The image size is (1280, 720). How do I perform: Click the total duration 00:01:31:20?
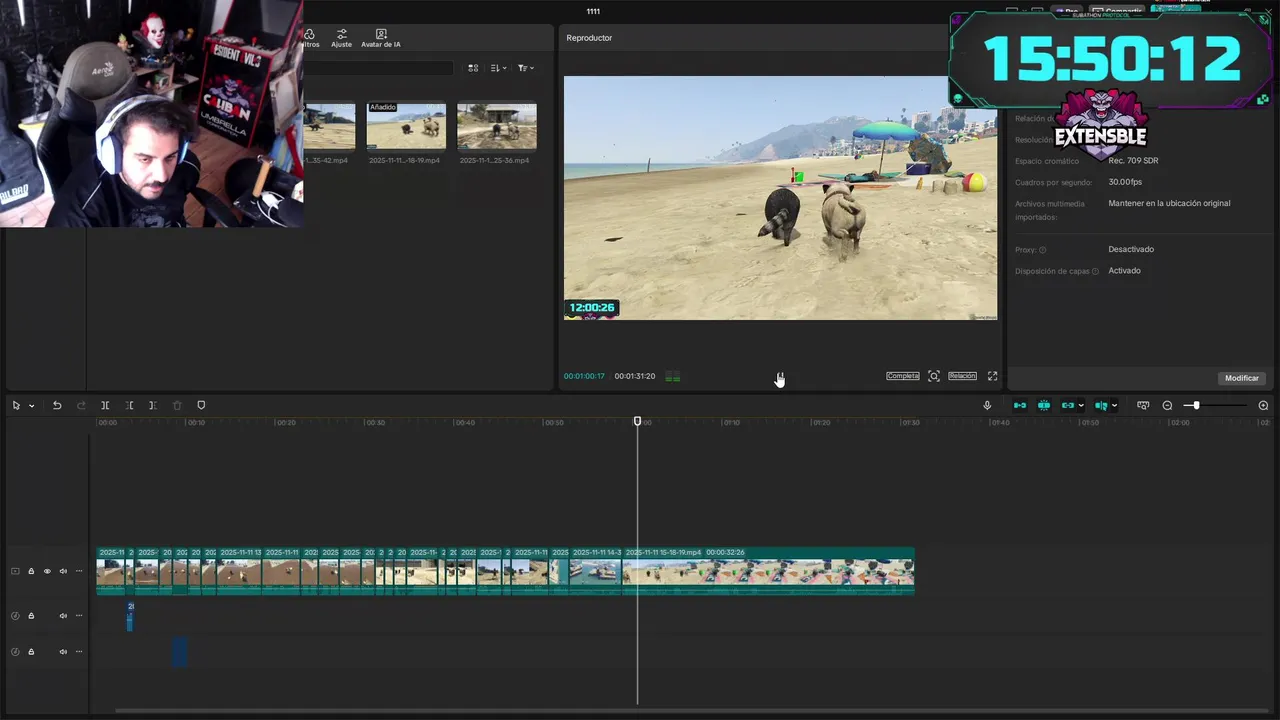[x=635, y=376]
